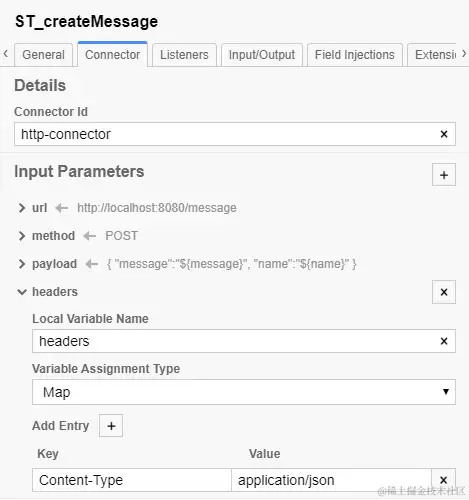Add a new map entry

pos(111,426)
